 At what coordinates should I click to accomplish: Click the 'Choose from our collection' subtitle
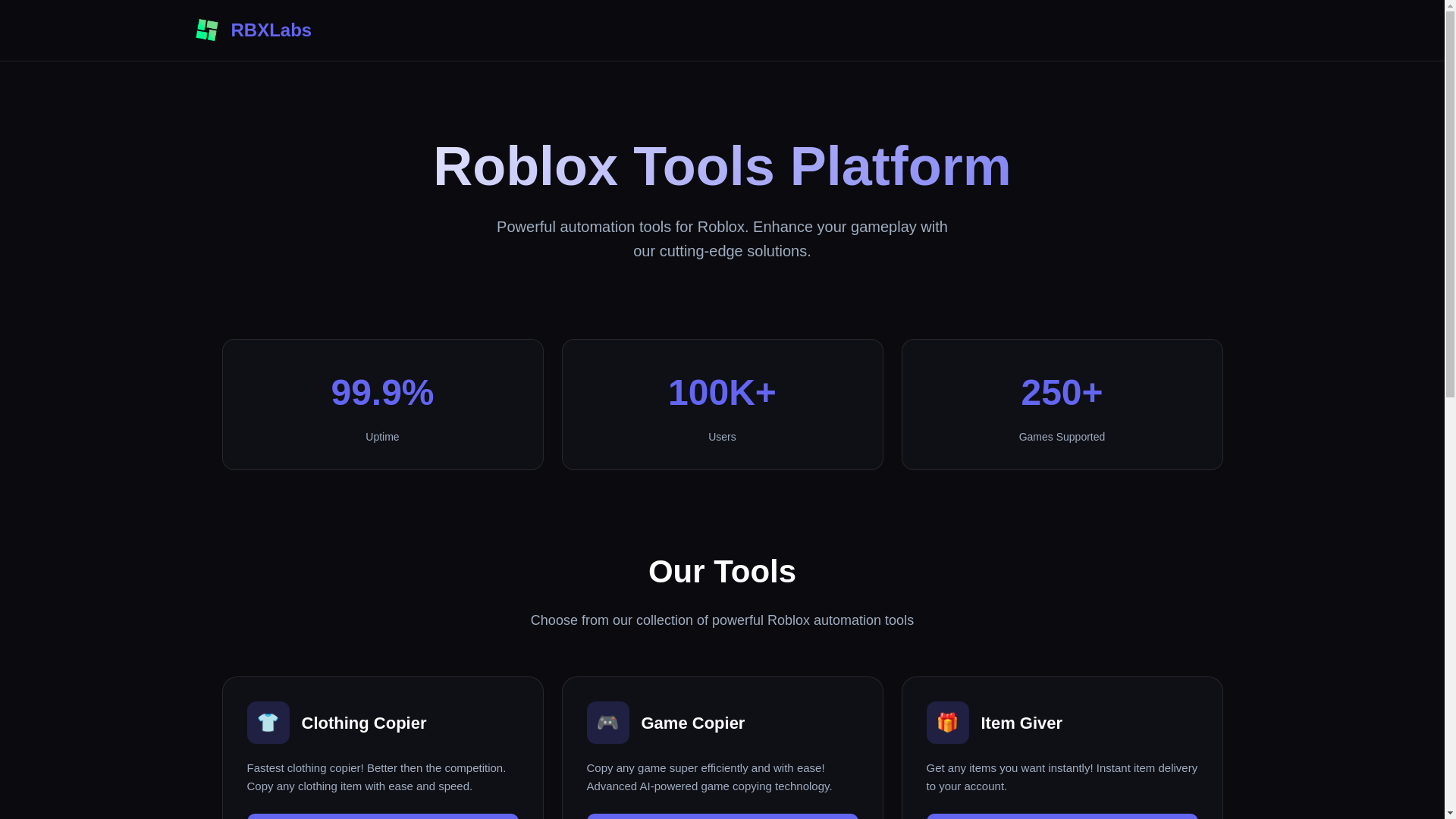click(x=722, y=620)
